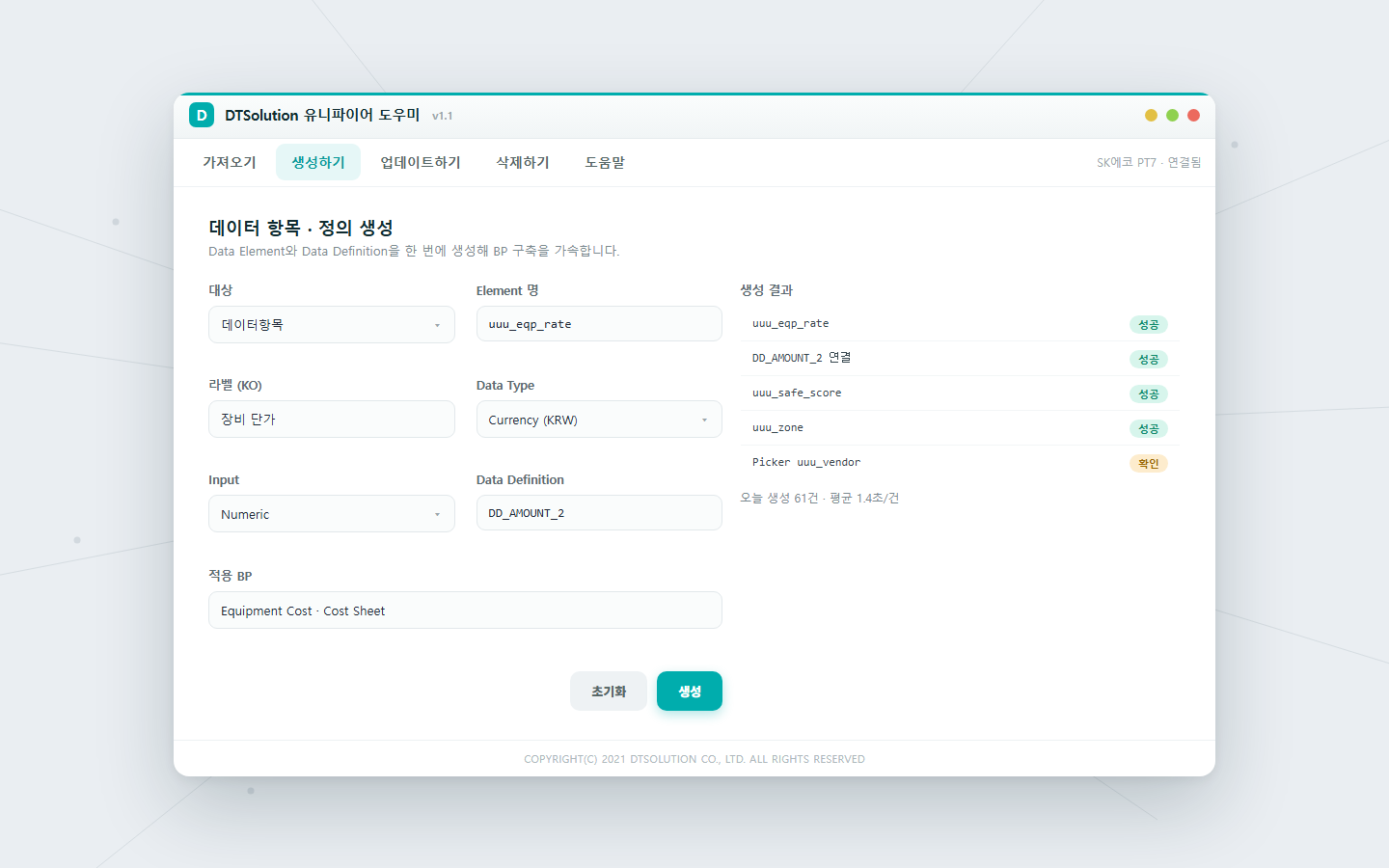Screen dimensions: 1389x868
Task: Edit the Data Definition field DD_AMOUNT_2
Action: [x=599, y=513]
